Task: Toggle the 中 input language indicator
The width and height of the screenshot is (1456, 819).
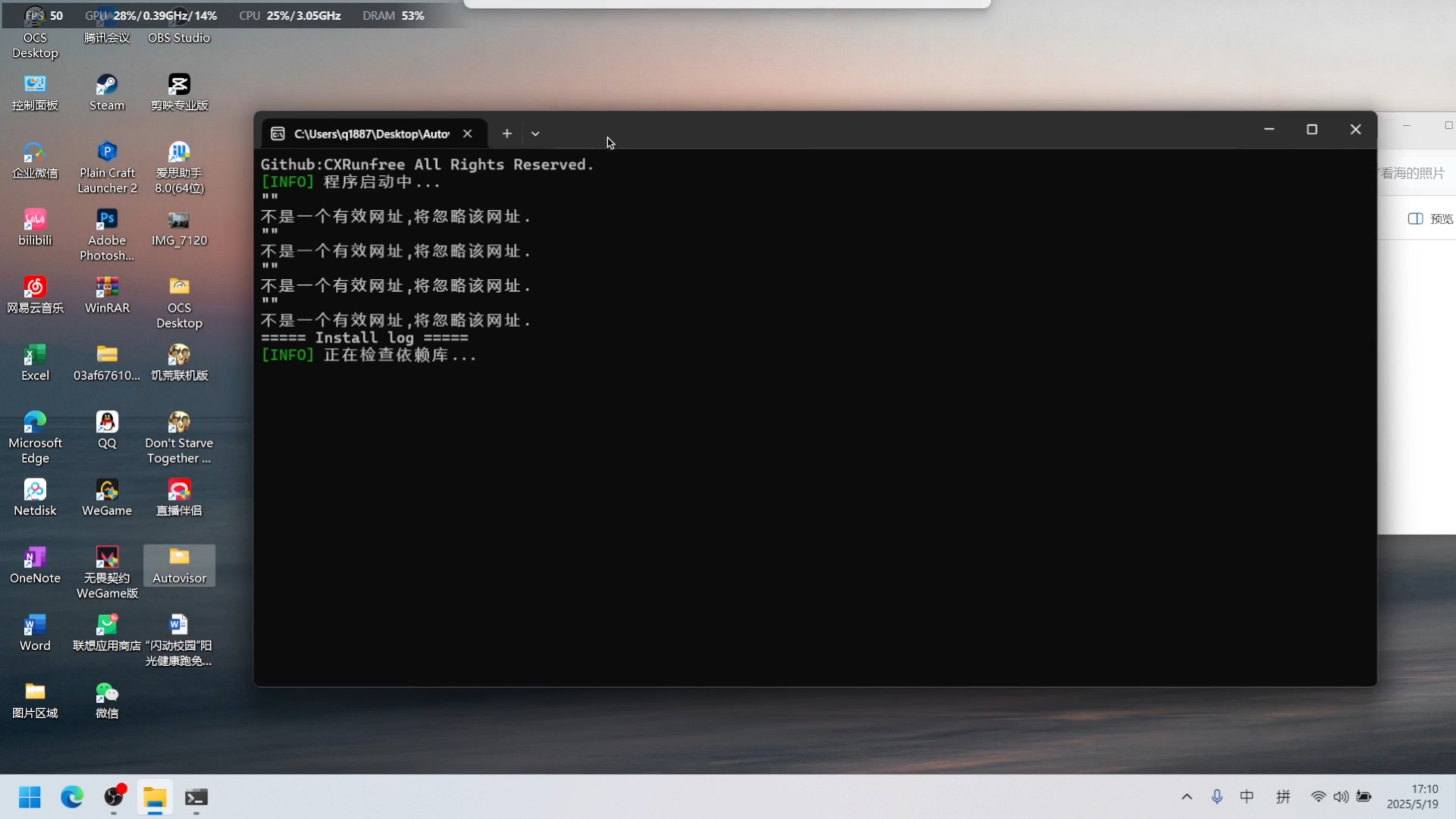Action: pos(1246,797)
